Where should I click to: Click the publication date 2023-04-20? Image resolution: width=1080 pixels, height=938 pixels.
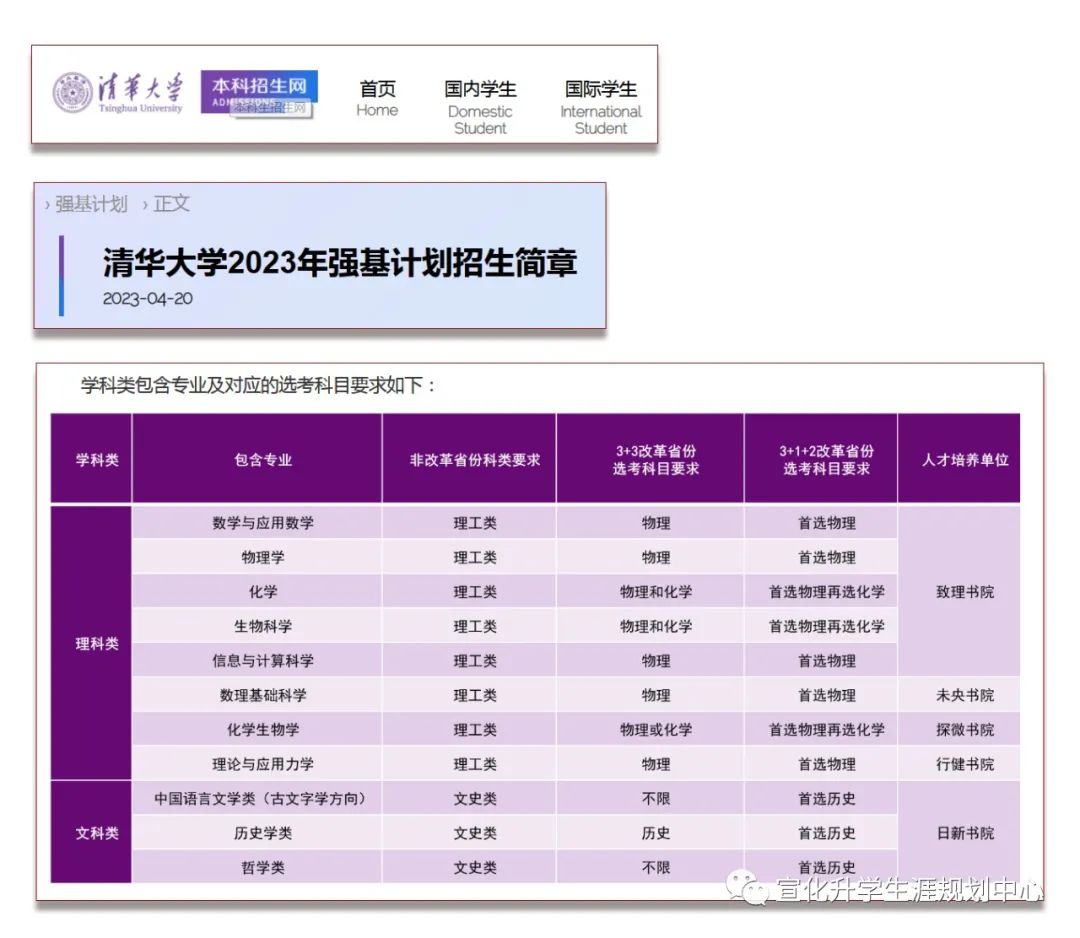point(147,299)
